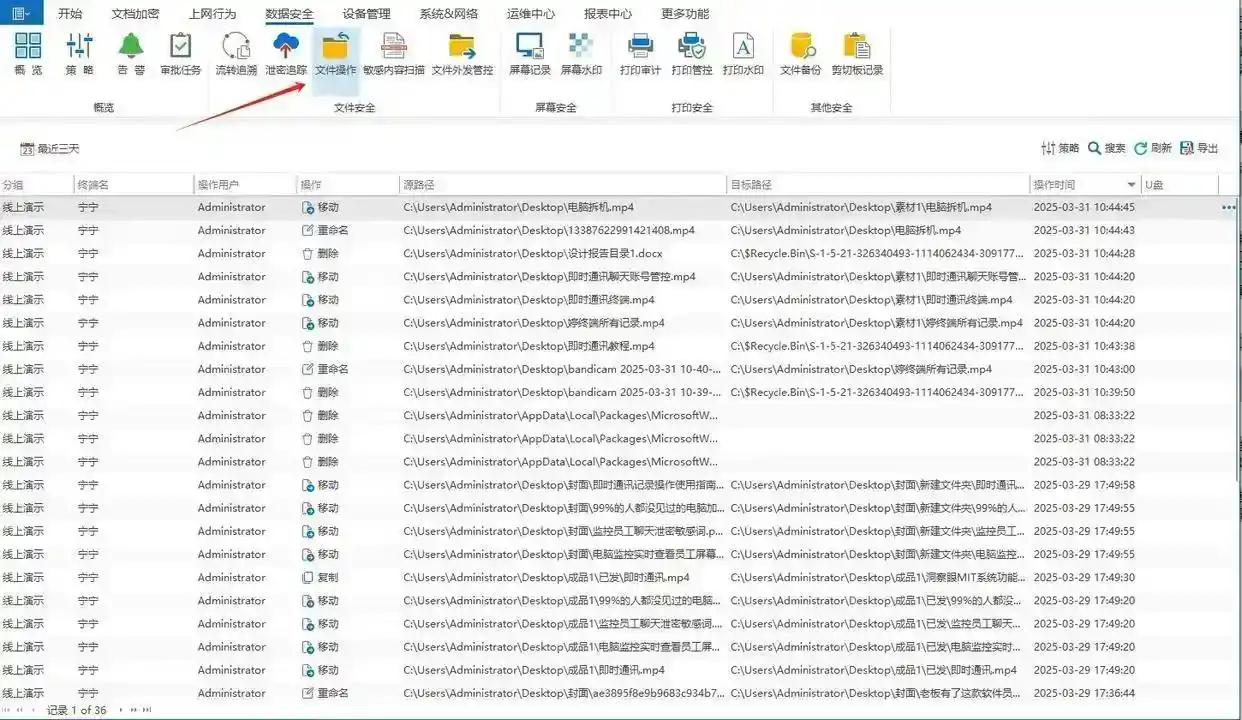Open the 最近三天 date range picker
The width and height of the screenshot is (1242, 720).
50,149
